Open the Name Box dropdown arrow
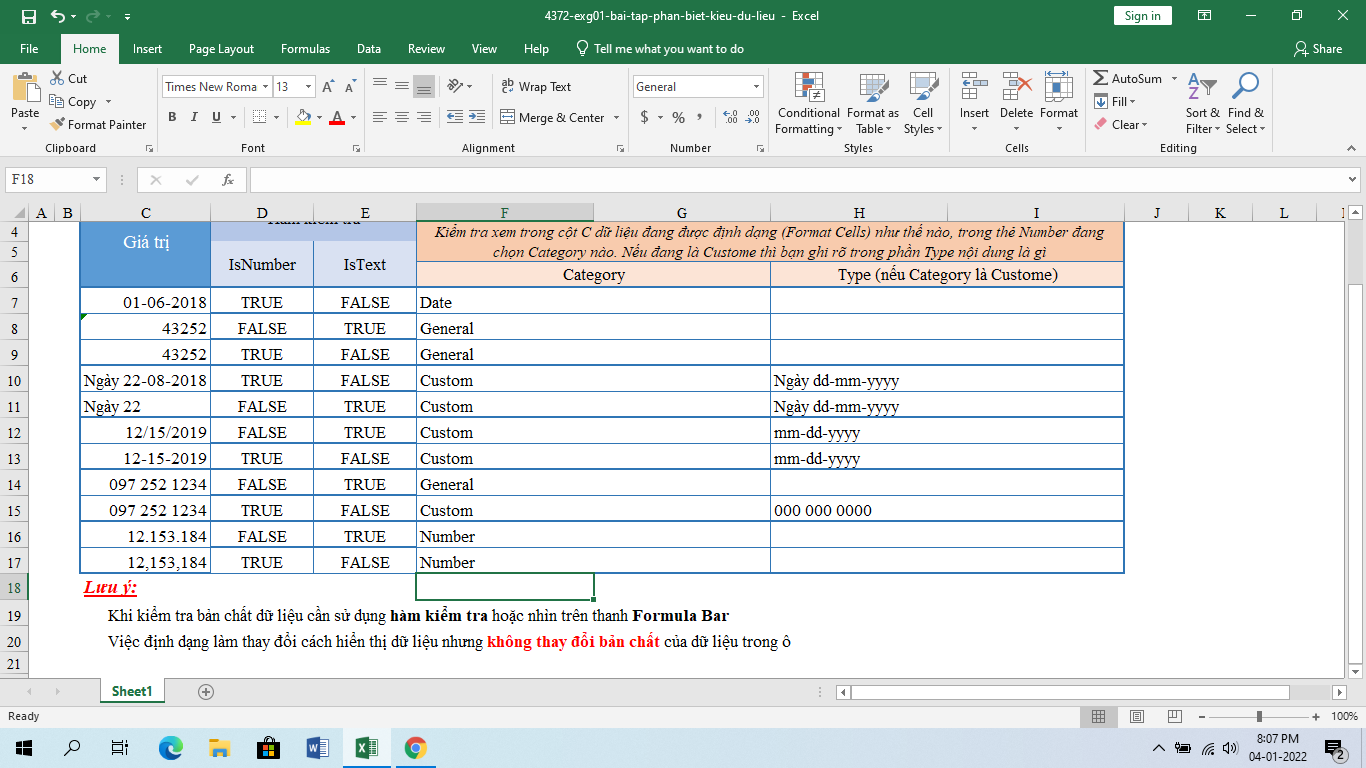 click(97, 180)
